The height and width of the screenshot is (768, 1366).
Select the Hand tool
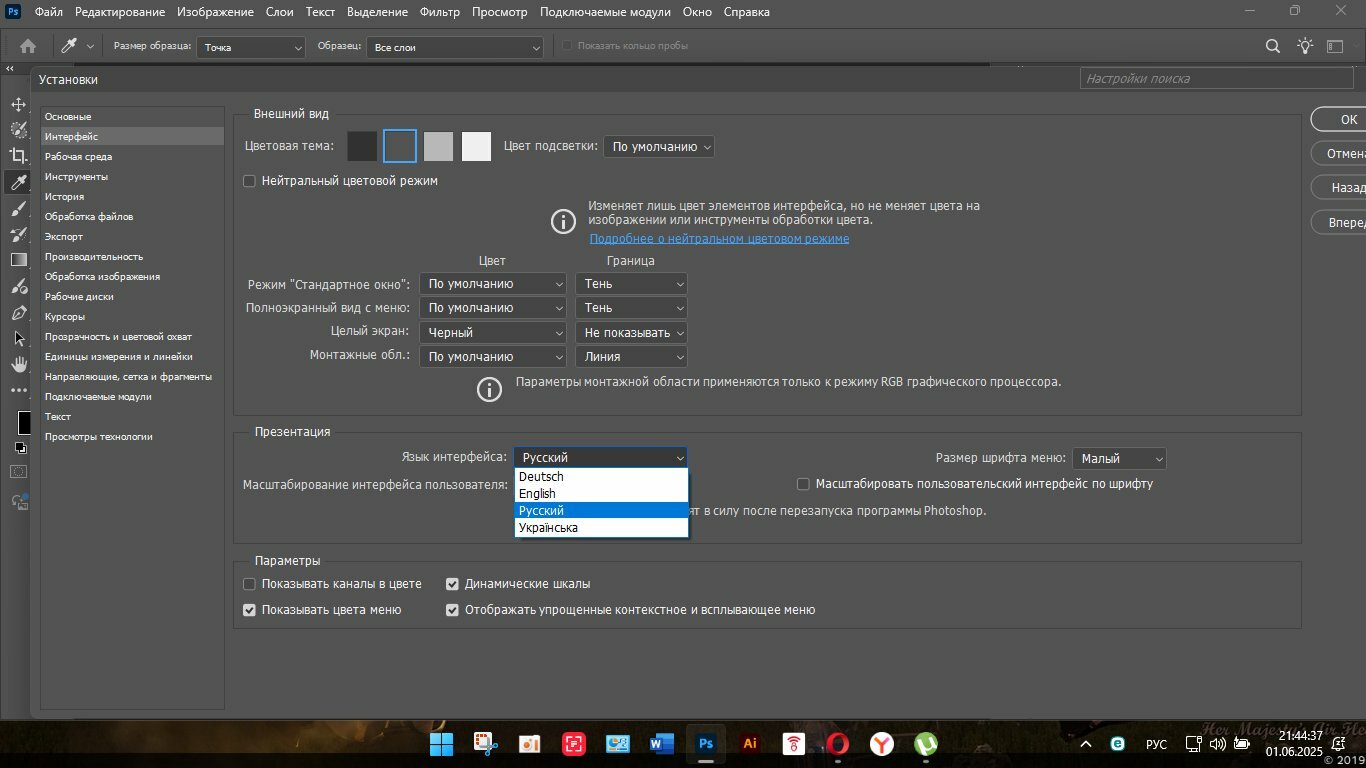tap(18, 364)
